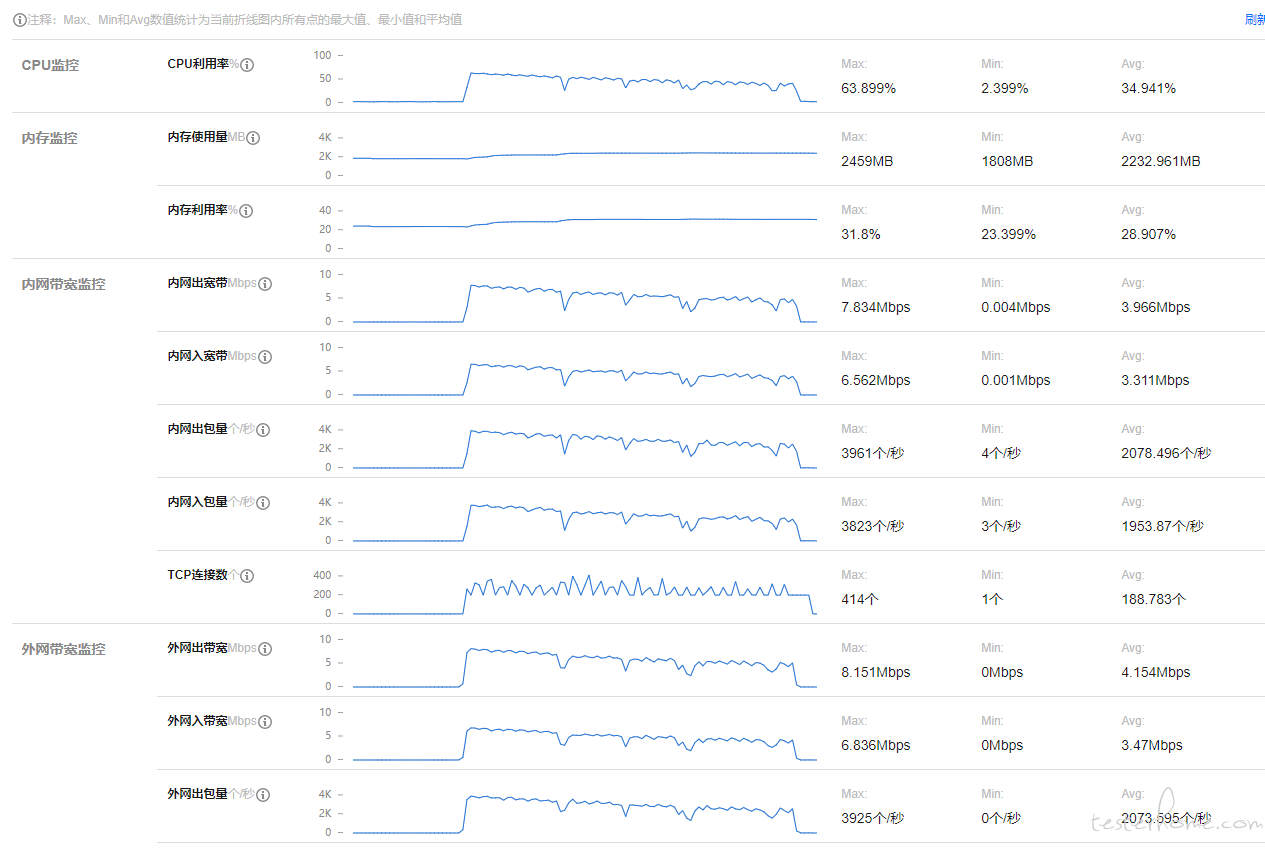The height and width of the screenshot is (848, 1265).
Task: Click the Max value 7.834Mbps
Action: [x=876, y=307]
